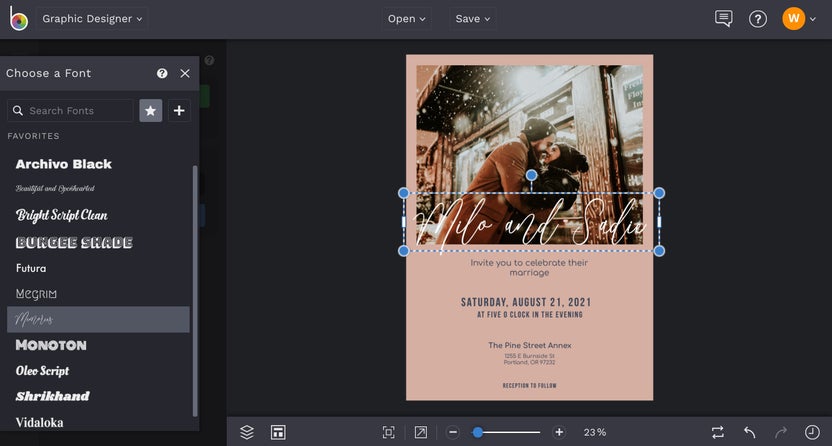The image size is (832, 446).
Task: Open the Save menu
Action: tap(473, 19)
